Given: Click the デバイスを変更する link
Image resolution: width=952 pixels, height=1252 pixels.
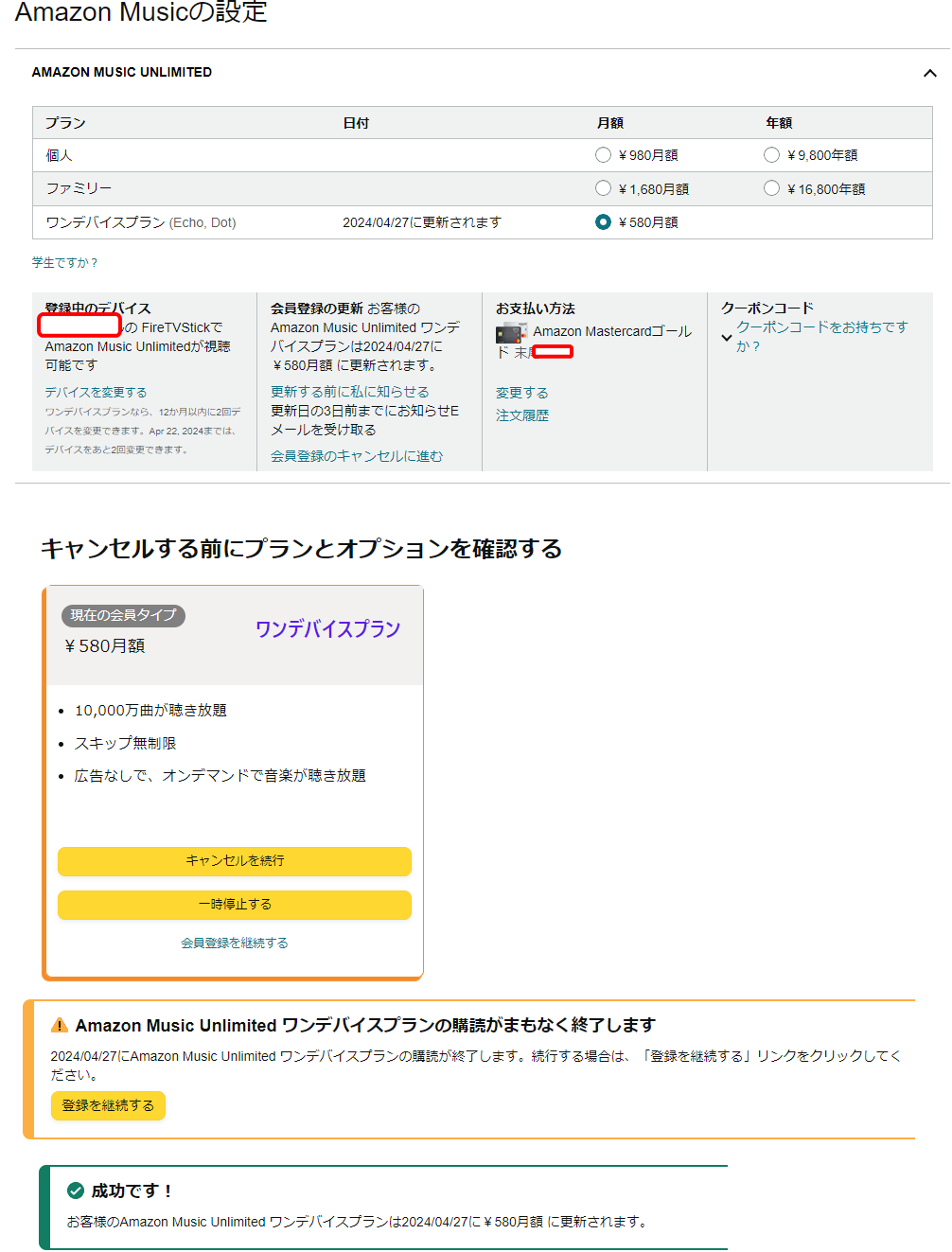Looking at the screenshot, I should (96, 392).
